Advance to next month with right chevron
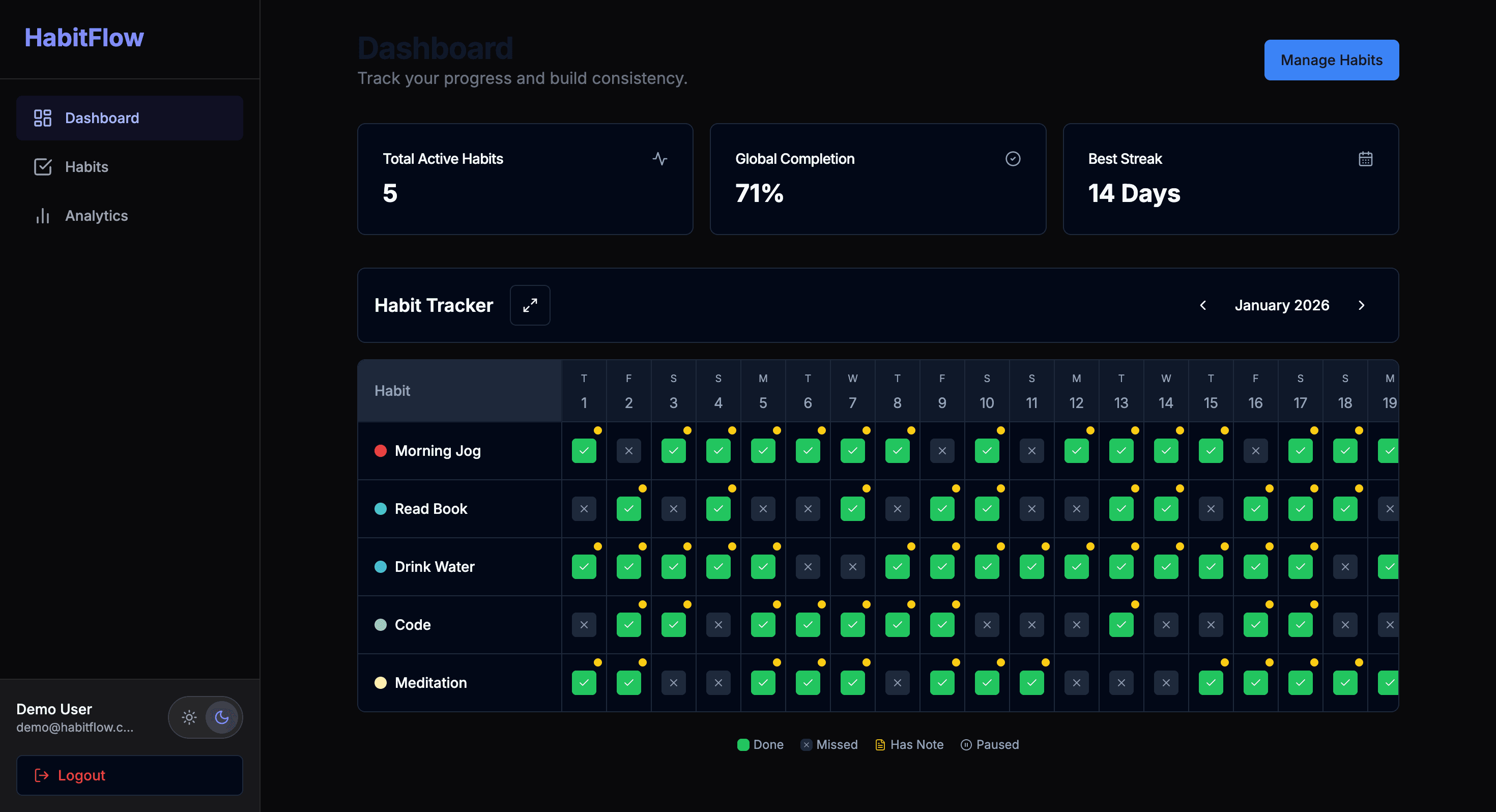This screenshot has height=812, width=1496. 1361,305
